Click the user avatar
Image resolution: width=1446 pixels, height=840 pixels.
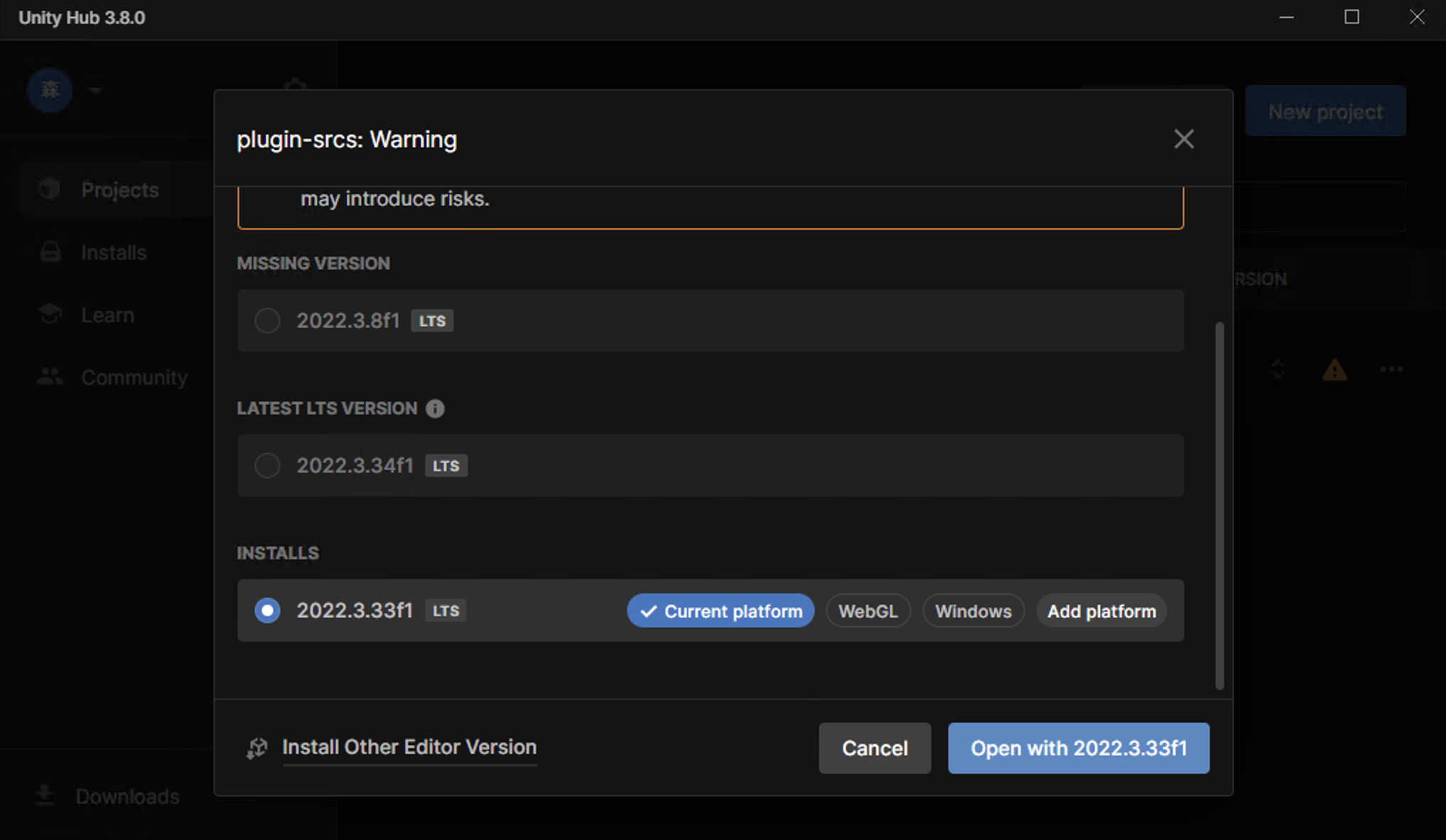50,90
